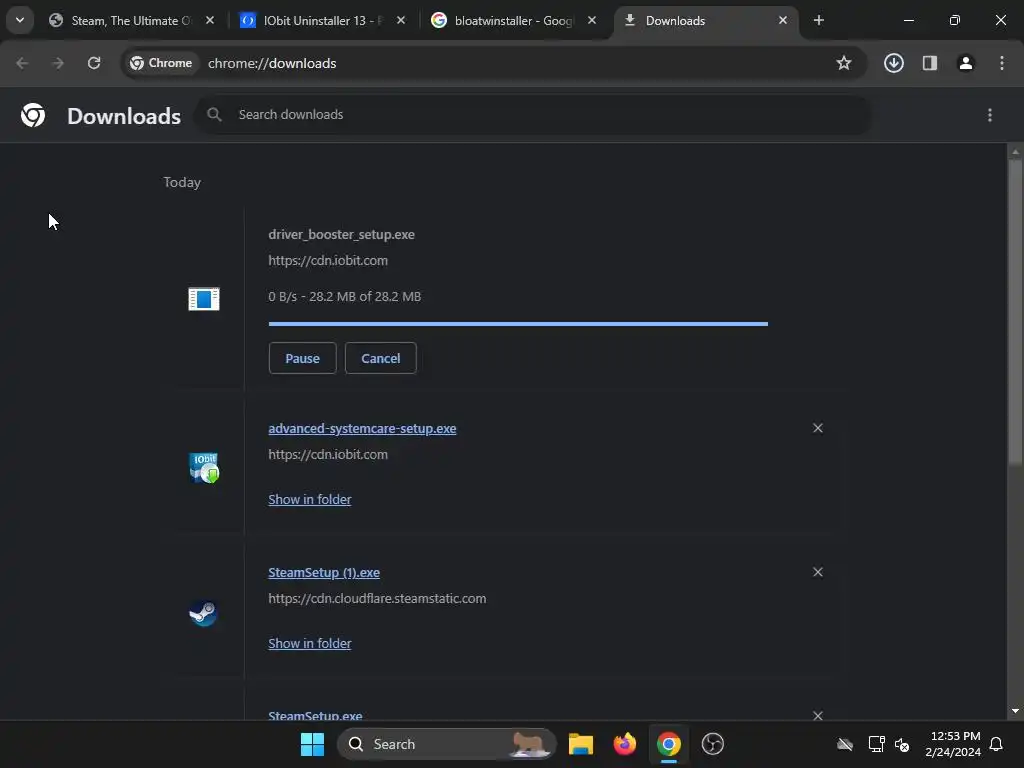The width and height of the screenshot is (1024, 768).
Task: Open the profile avatar menu
Action: click(966, 63)
